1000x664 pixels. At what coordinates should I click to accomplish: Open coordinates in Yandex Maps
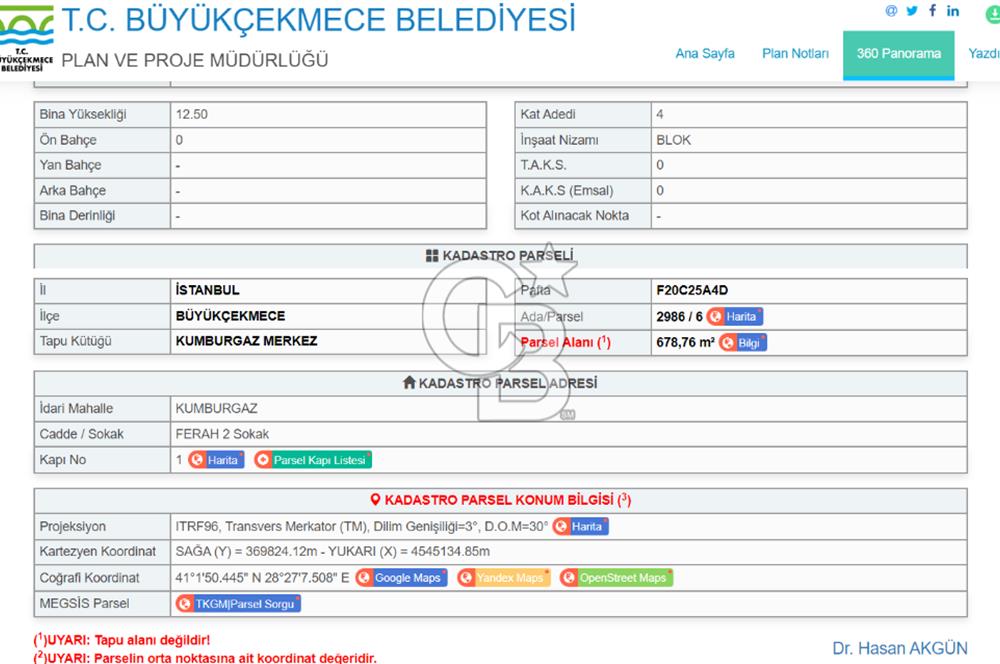coord(503,578)
